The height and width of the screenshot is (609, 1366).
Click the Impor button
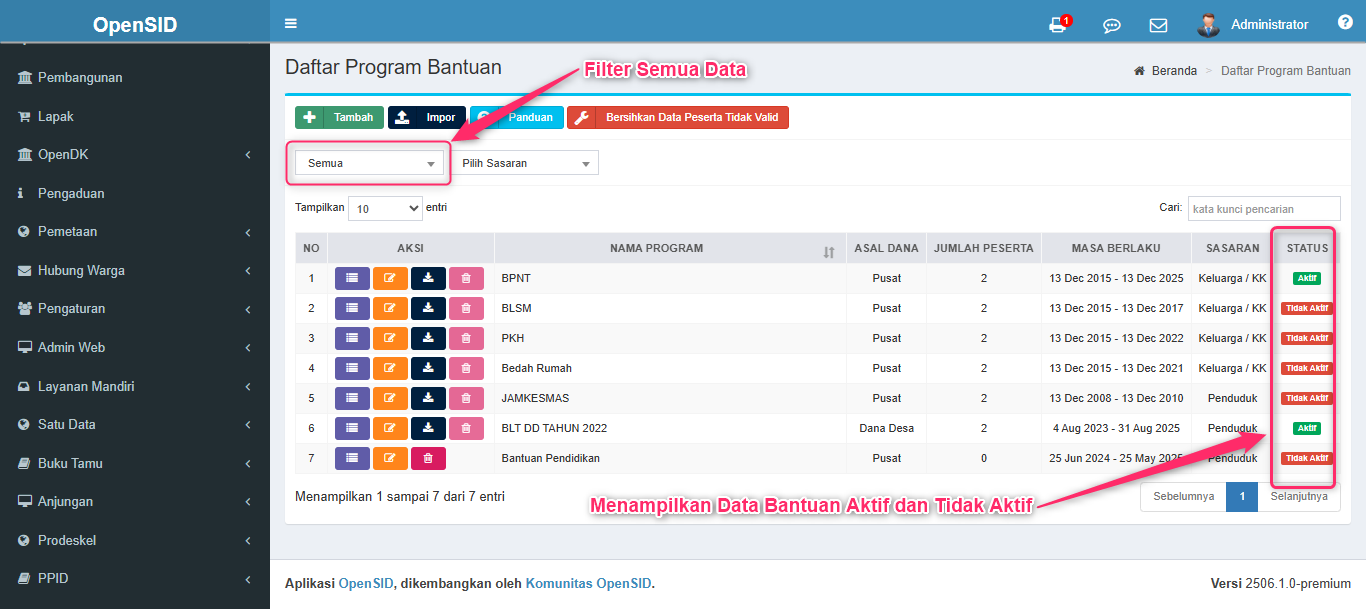427,118
